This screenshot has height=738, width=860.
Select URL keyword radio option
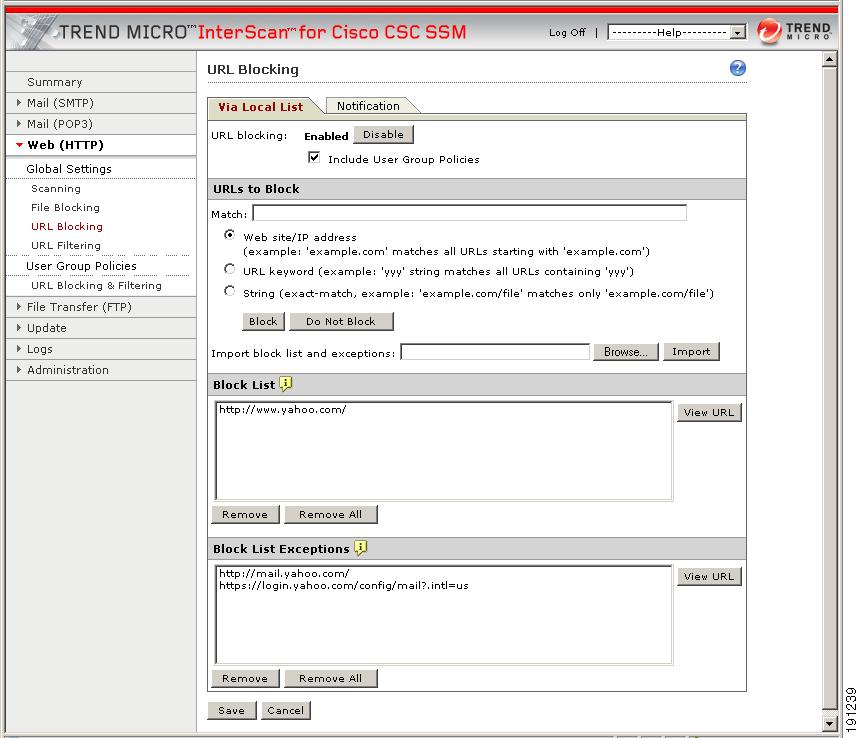pos(229,269)
